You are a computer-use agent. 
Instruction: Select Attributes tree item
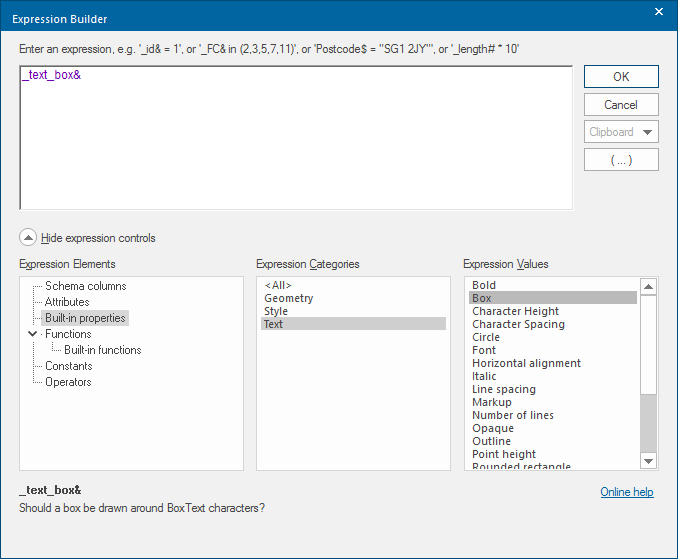click(x=67, y=302)
